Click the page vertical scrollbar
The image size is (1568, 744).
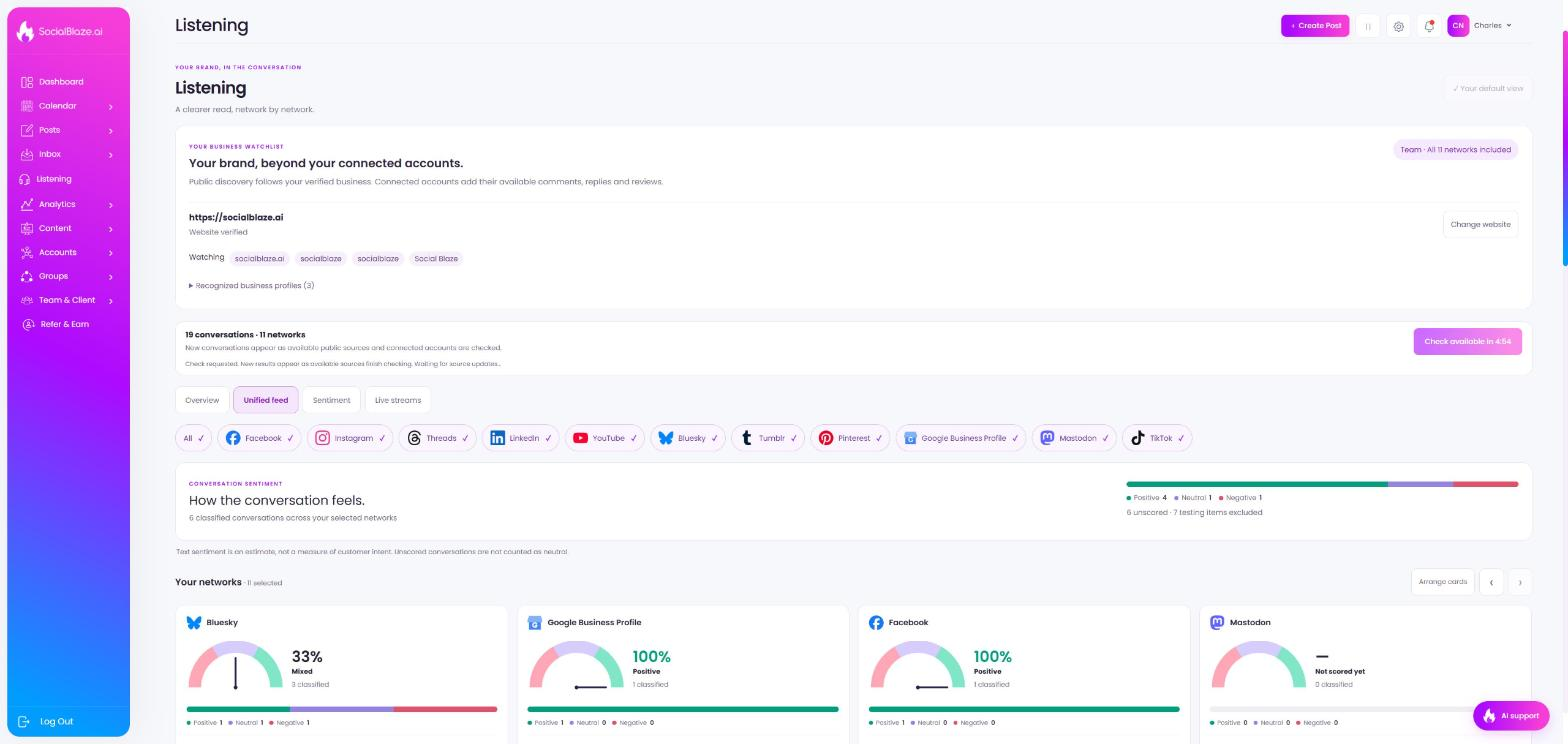click(x=1565, y=146)
